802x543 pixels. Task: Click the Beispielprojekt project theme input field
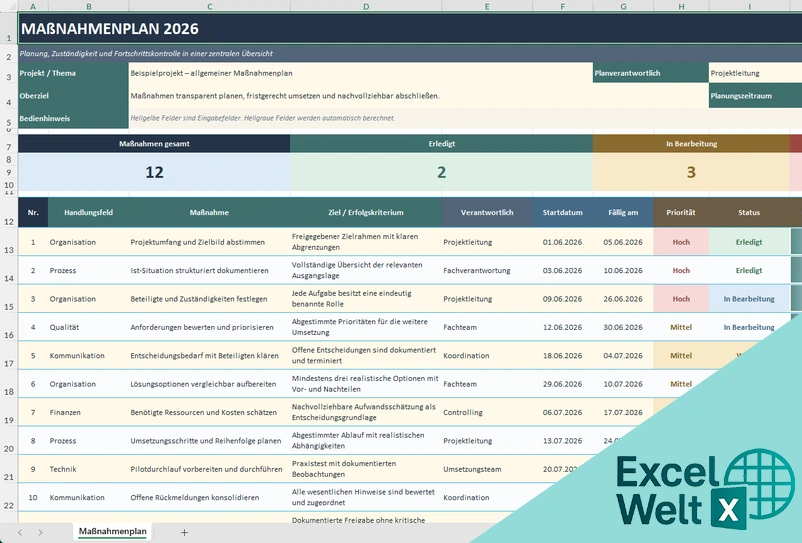point(361,73)
